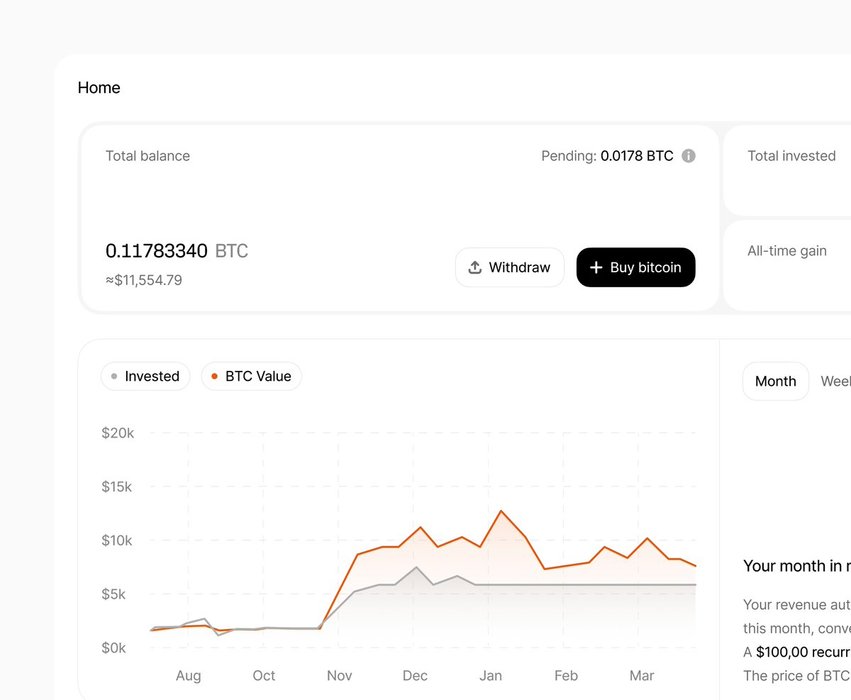The height and width of the screenshot is (700, 851).
Task: Click the Aug label on the chart axis
Action: [188, 676]
